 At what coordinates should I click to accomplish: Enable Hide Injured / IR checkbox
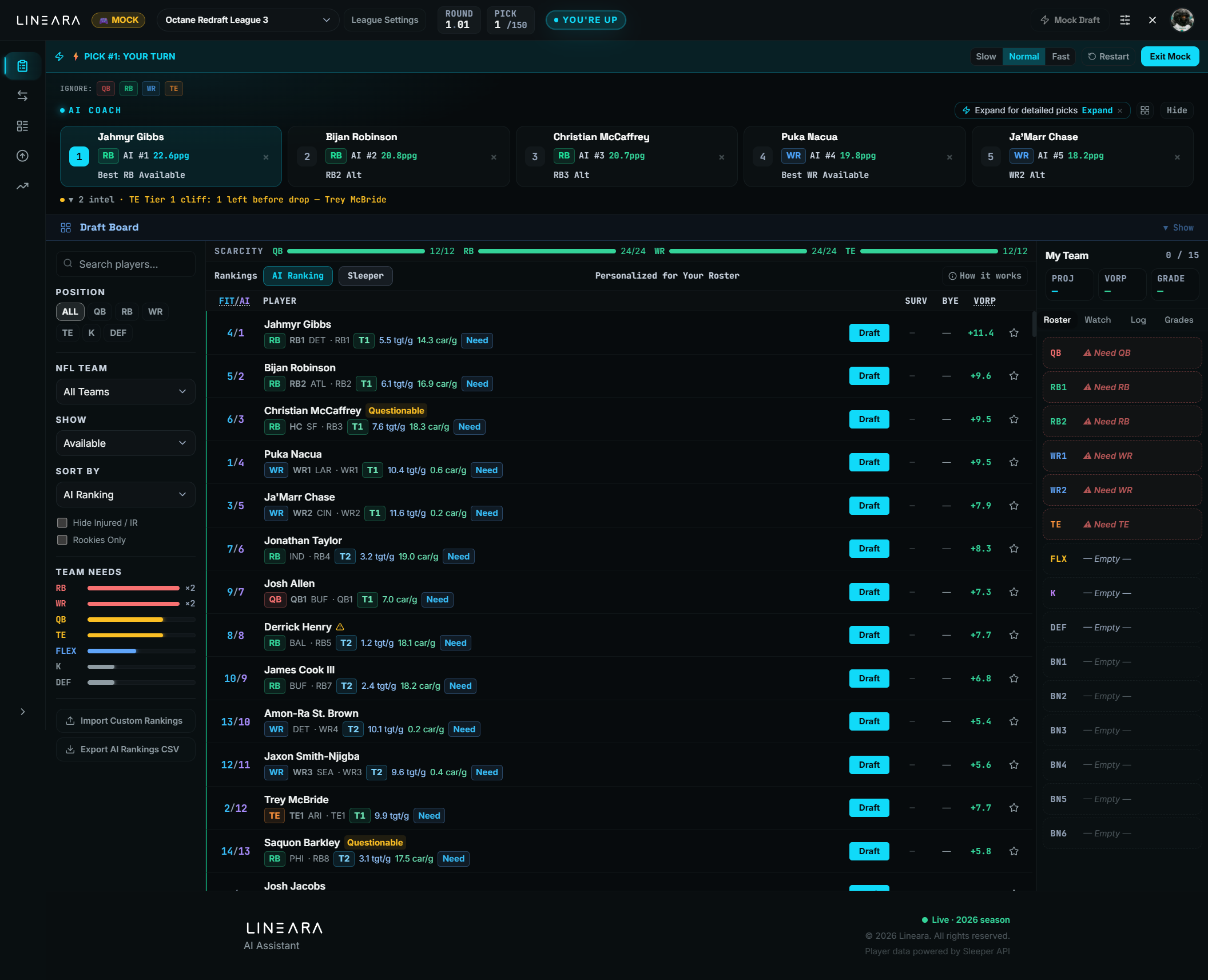62,523
